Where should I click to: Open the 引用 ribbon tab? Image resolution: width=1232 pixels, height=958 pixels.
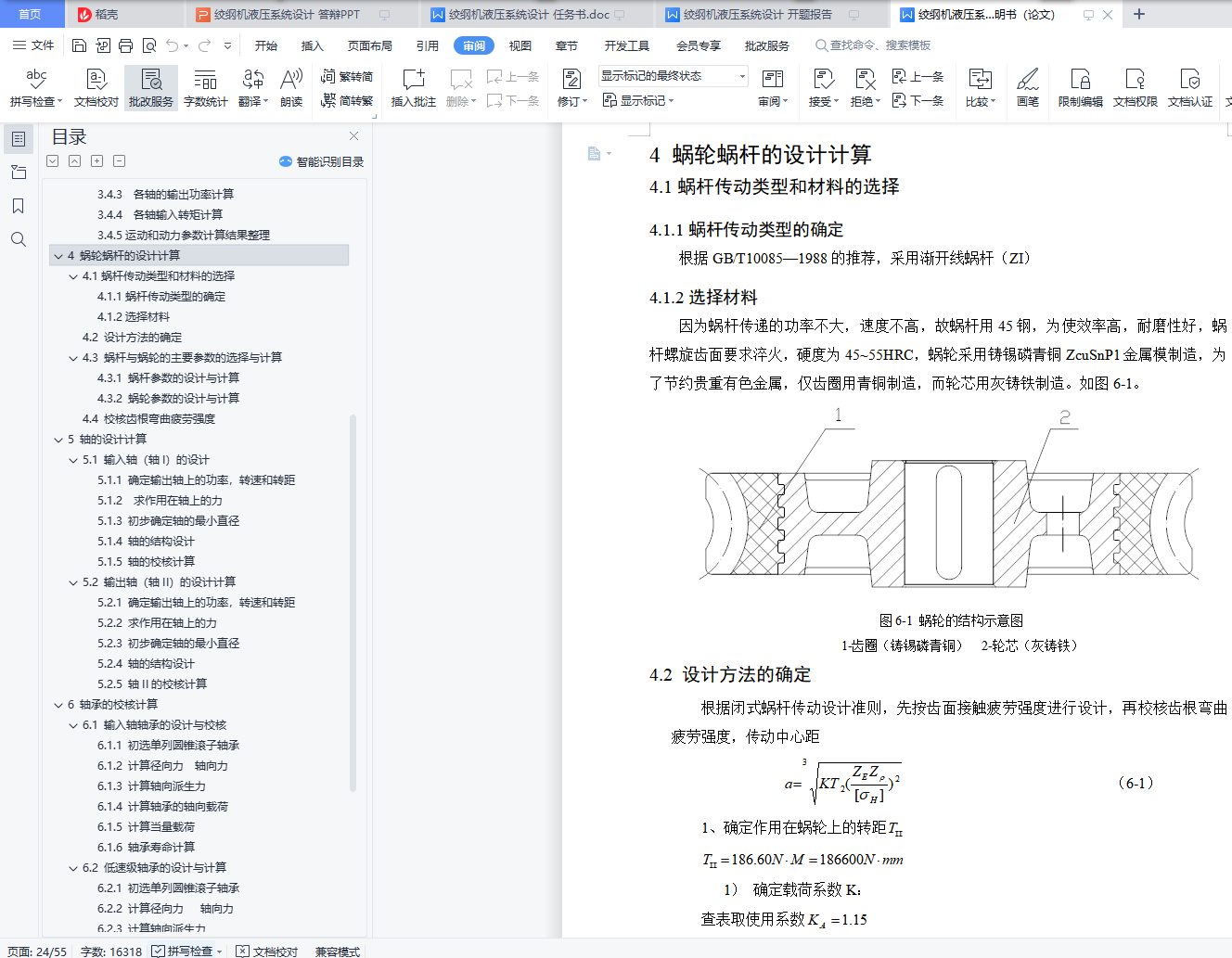click(428, 45)
